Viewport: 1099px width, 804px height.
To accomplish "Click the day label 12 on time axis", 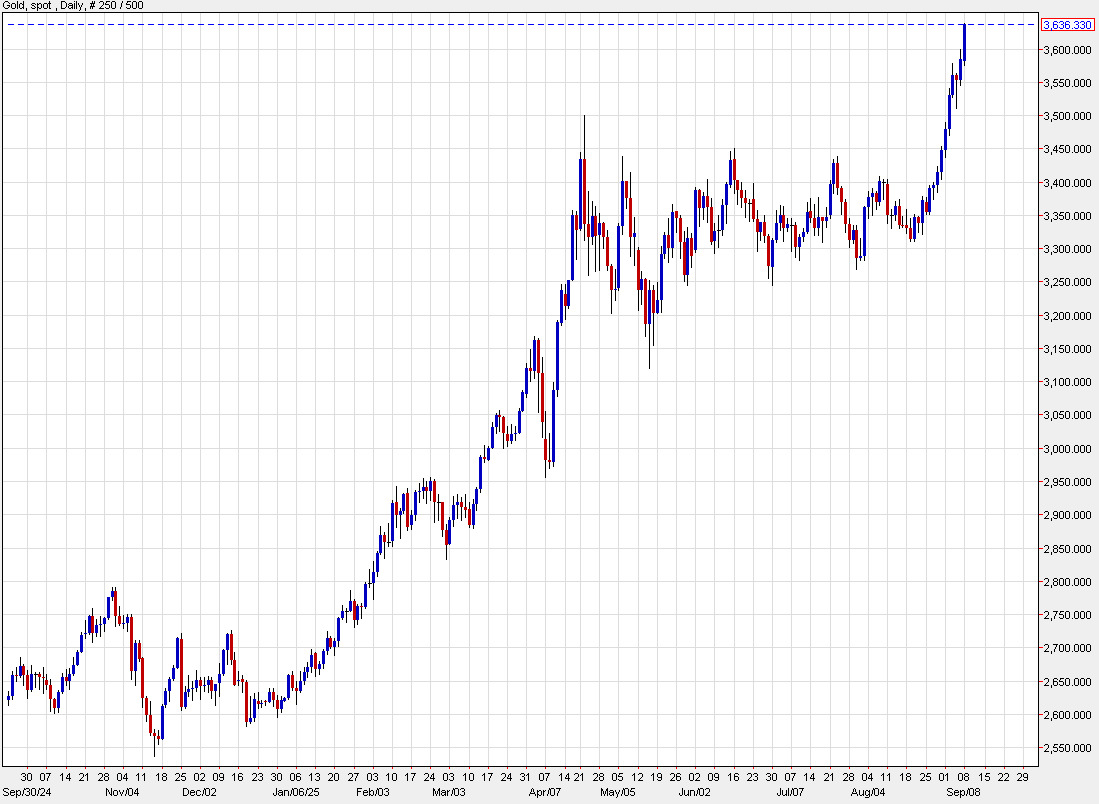I will (637, 777).
